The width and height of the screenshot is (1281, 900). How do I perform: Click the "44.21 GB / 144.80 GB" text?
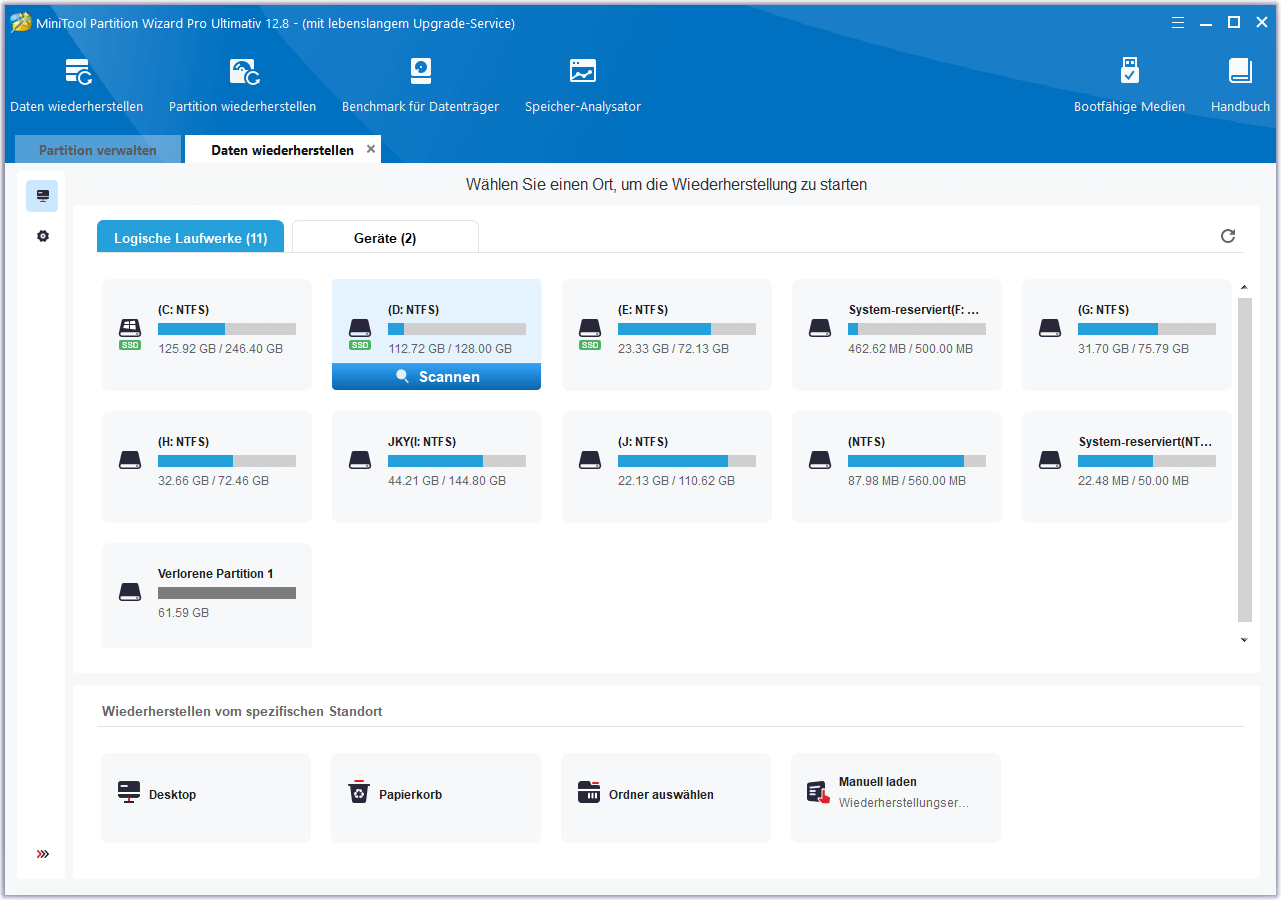[447, 481]
